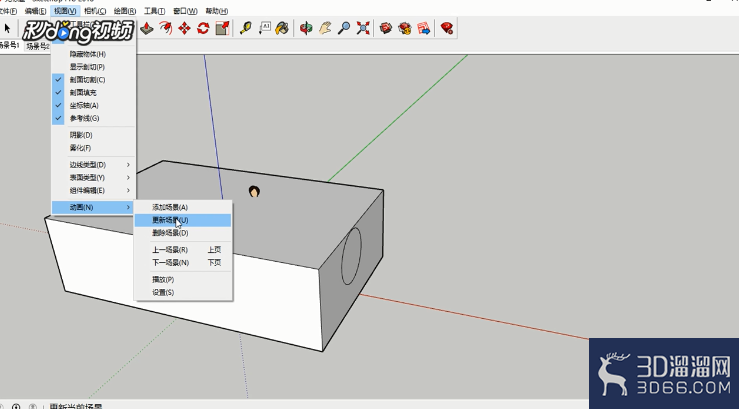
Task: Open the 绘图(R) menu
Action: [x=125, y=10]
